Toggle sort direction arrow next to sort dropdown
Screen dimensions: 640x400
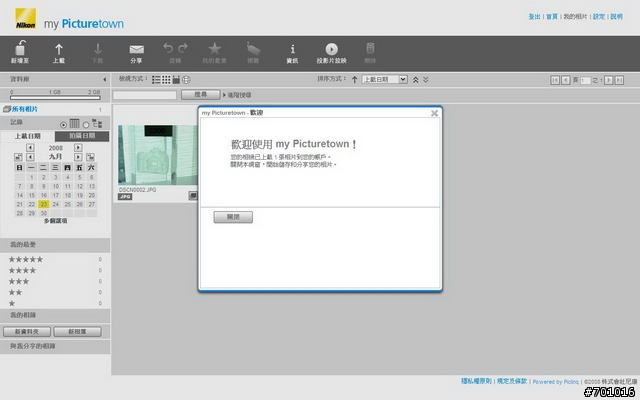355,80
